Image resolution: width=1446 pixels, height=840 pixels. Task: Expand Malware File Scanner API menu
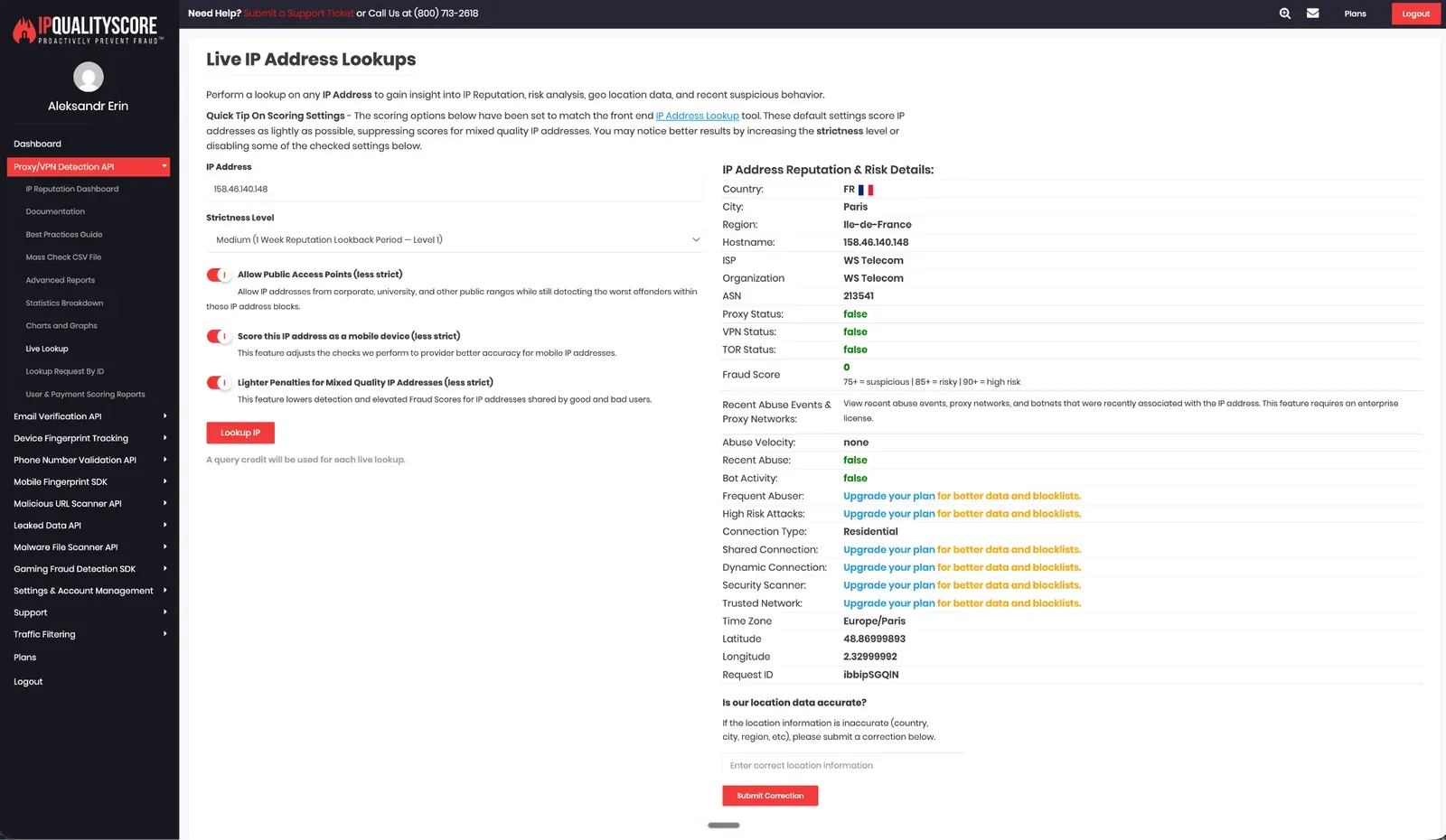pos(89,547)
